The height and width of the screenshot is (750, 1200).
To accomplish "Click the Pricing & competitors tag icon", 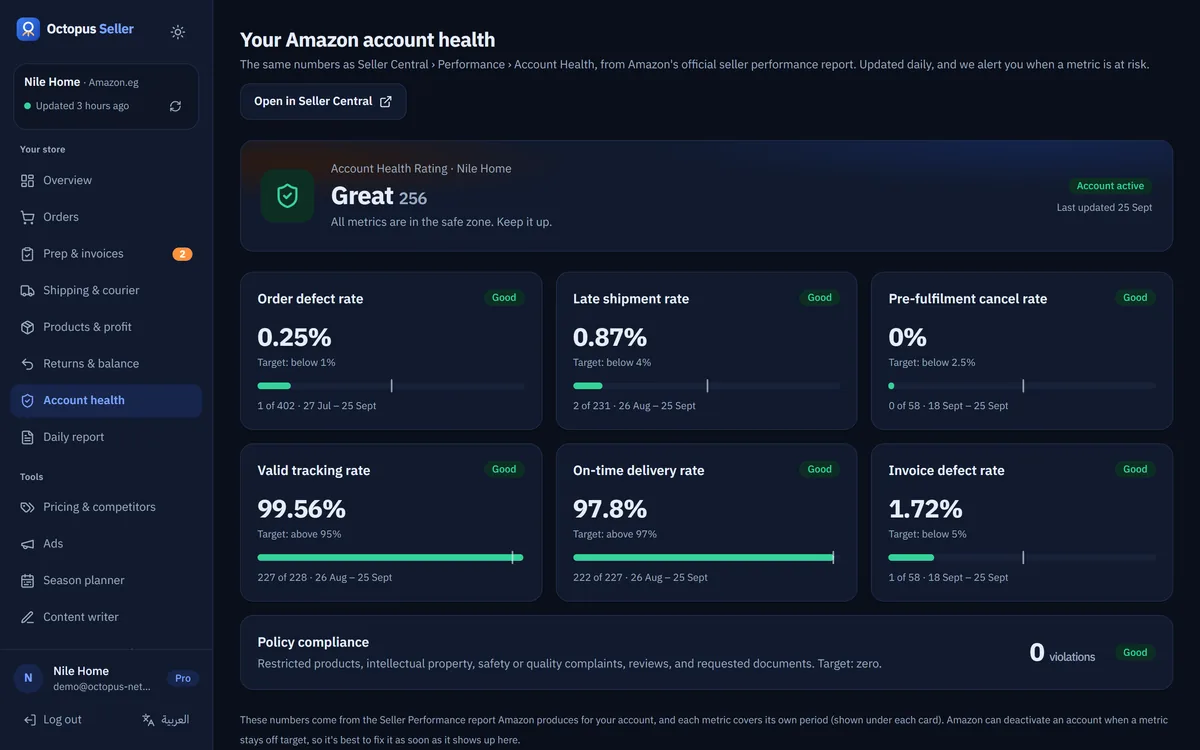I will 27,507.
